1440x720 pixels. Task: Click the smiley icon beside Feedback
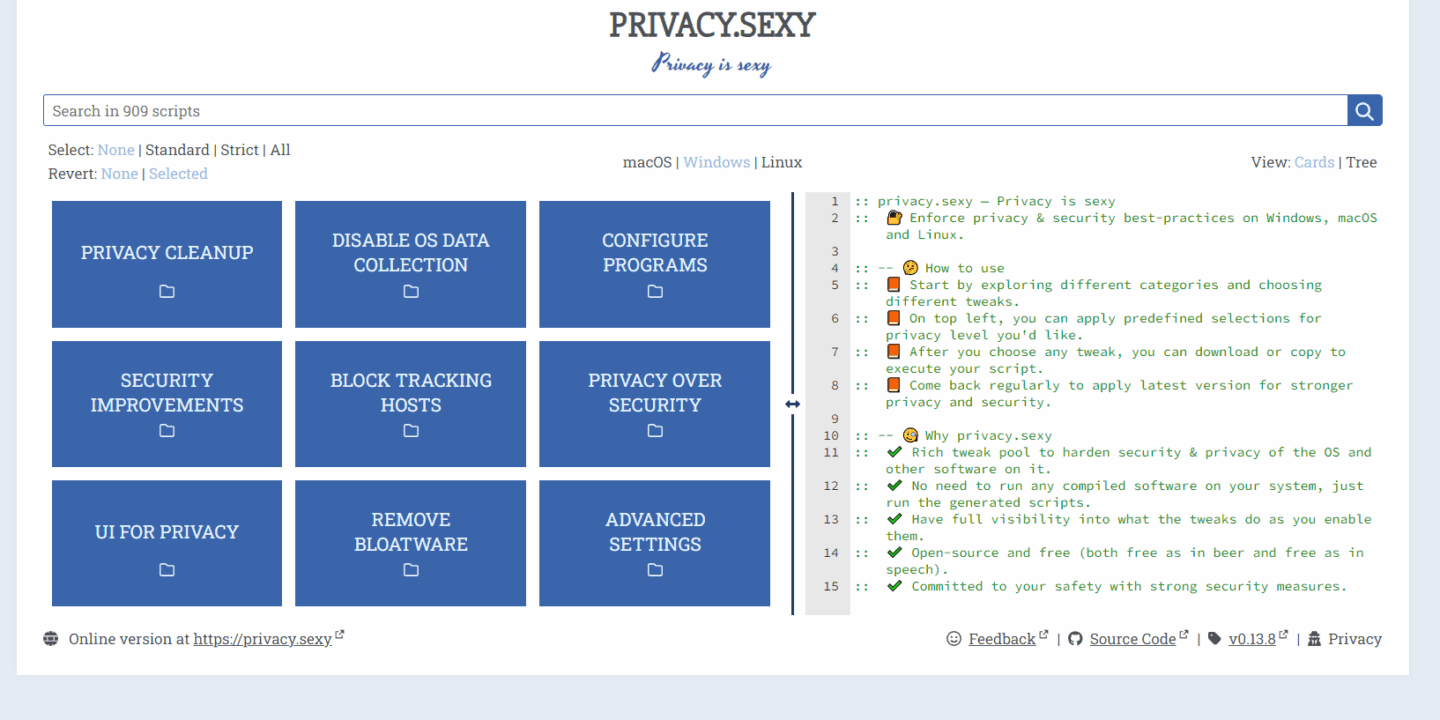click(954, 638)
